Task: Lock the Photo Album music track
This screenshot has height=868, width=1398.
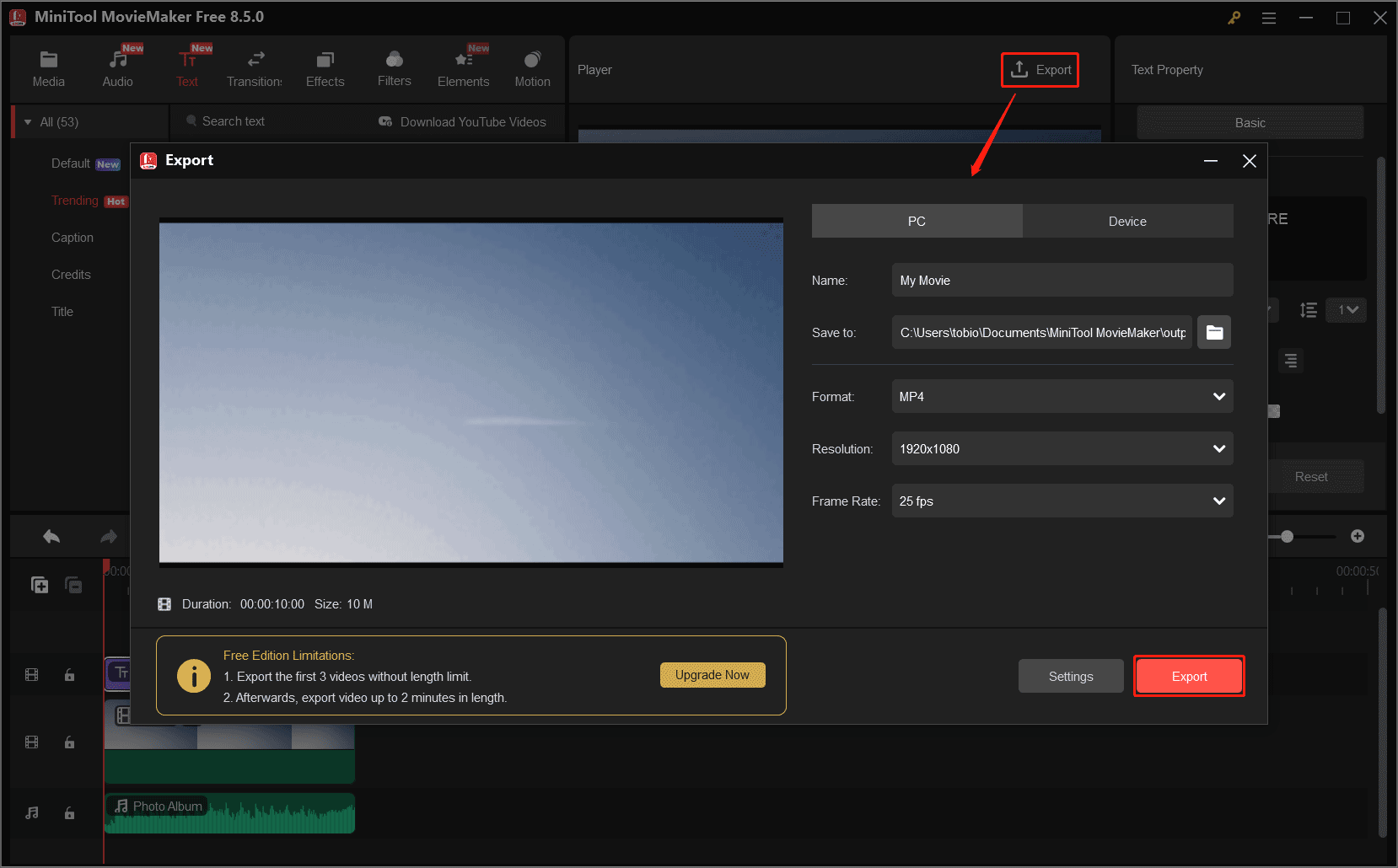Action: 69,812
